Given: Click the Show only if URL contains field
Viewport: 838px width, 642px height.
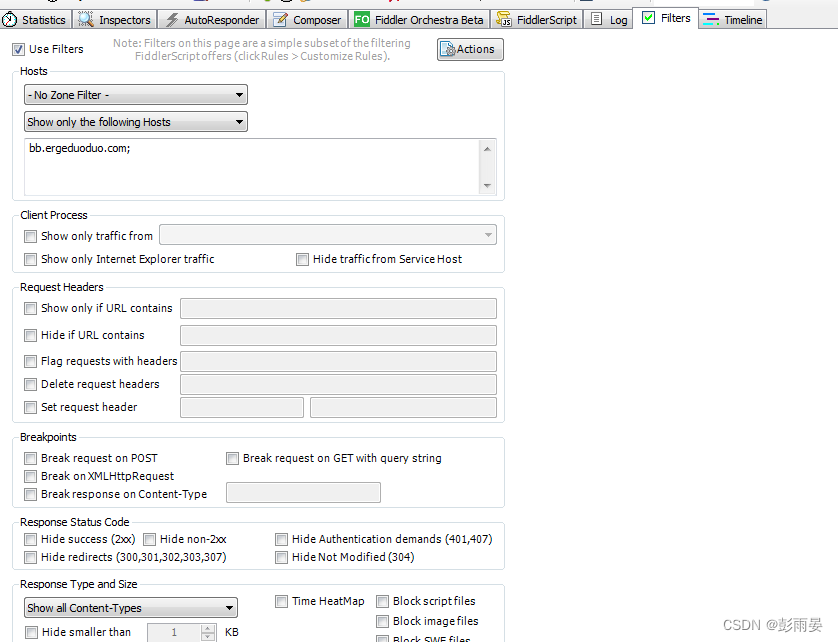Looking at the screenshot, I should pyautogui.click(x=338, y=308).
